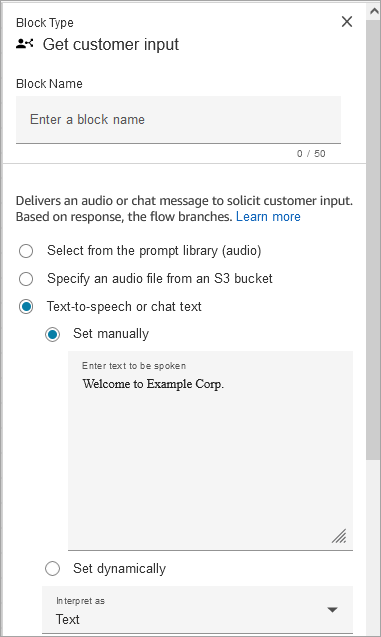Click the Get customer input title text

pyautogui.click(x=111, y=44)
